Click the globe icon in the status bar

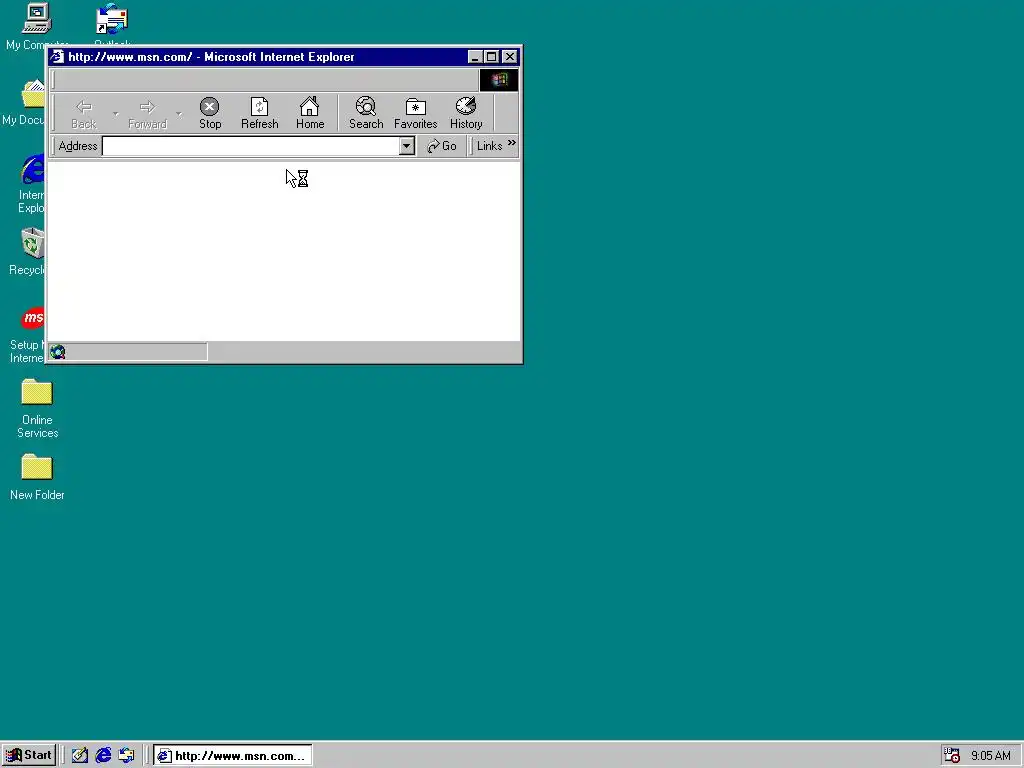click(57, 352)
